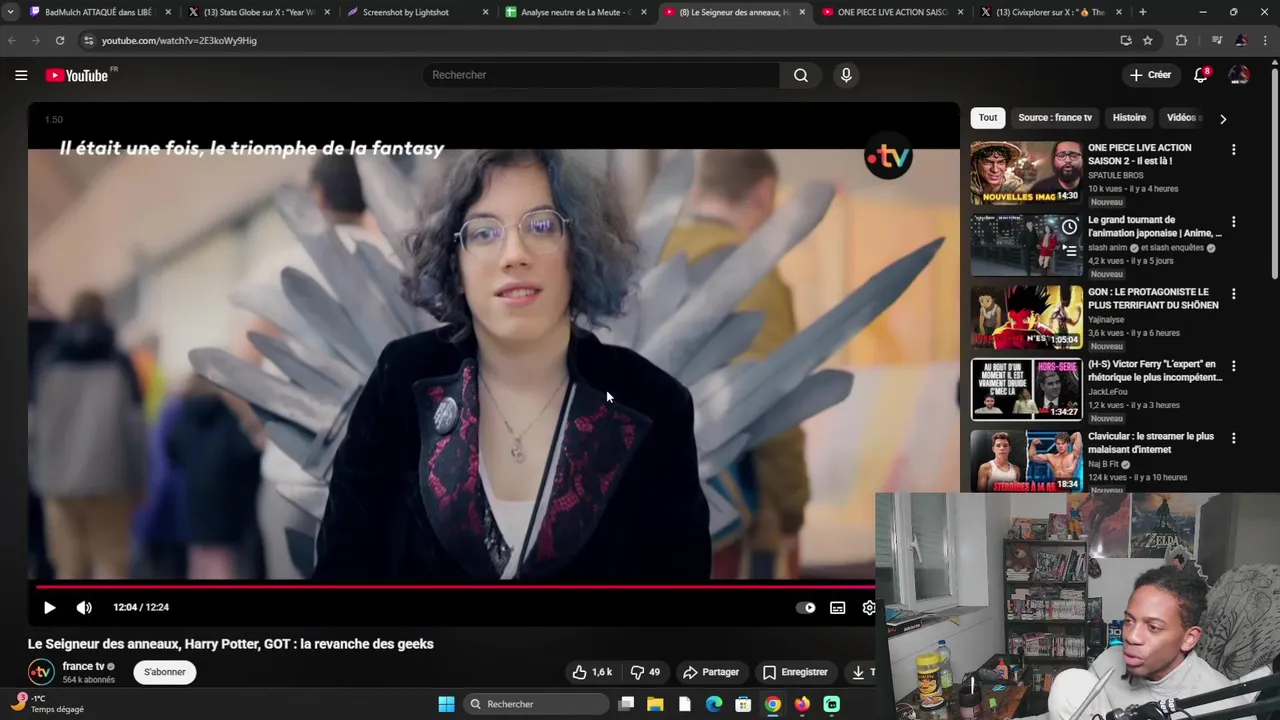This screenshot has height=720, width=1280.
Task: Reload the page
Action: [x=60, y=40]
